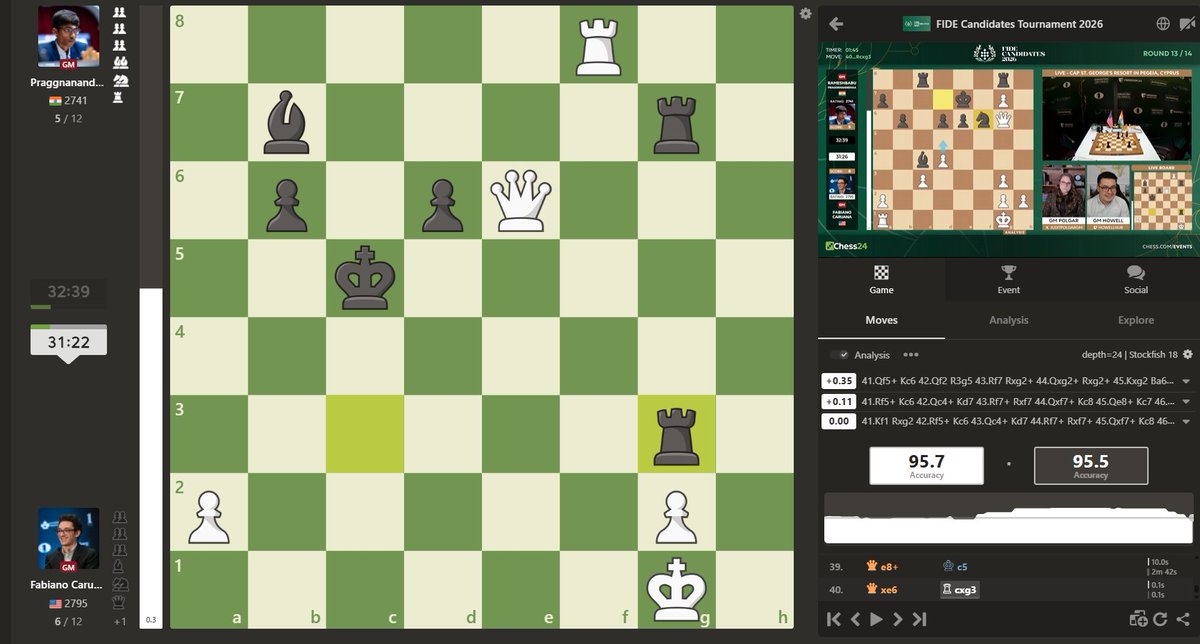The image size is (1200, 644).
Task: Refresh analysis with the circular arrow icon
Action: [1163, 618]
